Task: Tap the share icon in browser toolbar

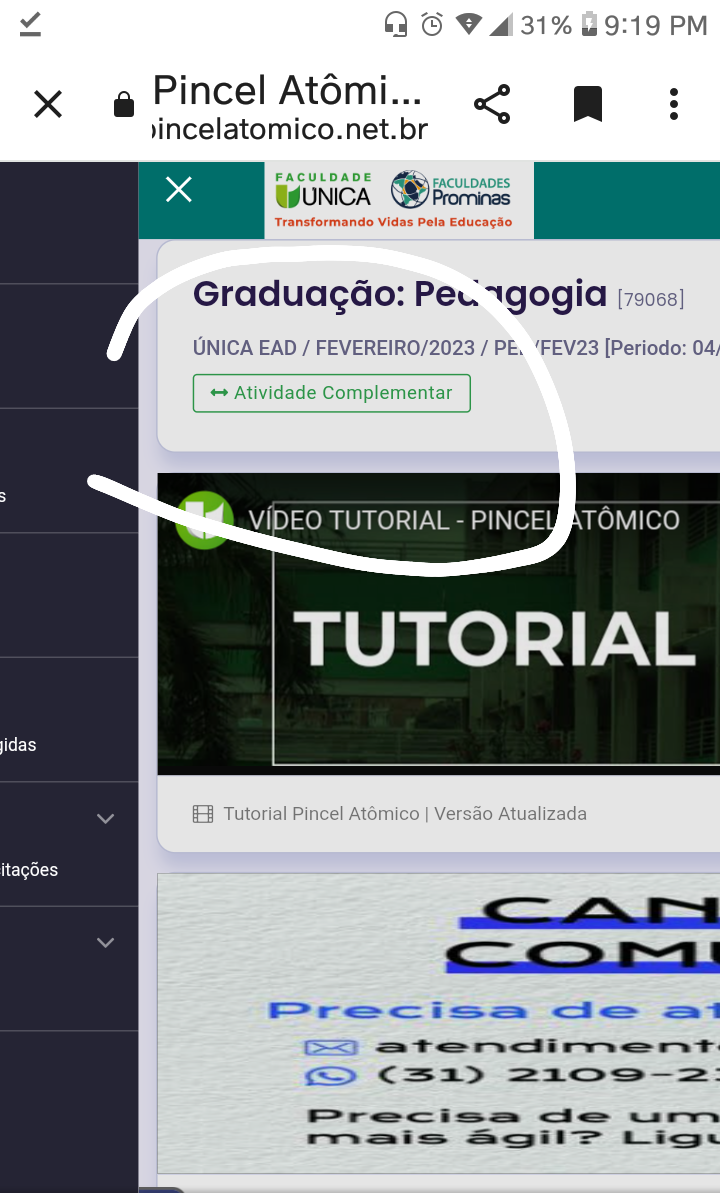Action: [x=491, y=104]
